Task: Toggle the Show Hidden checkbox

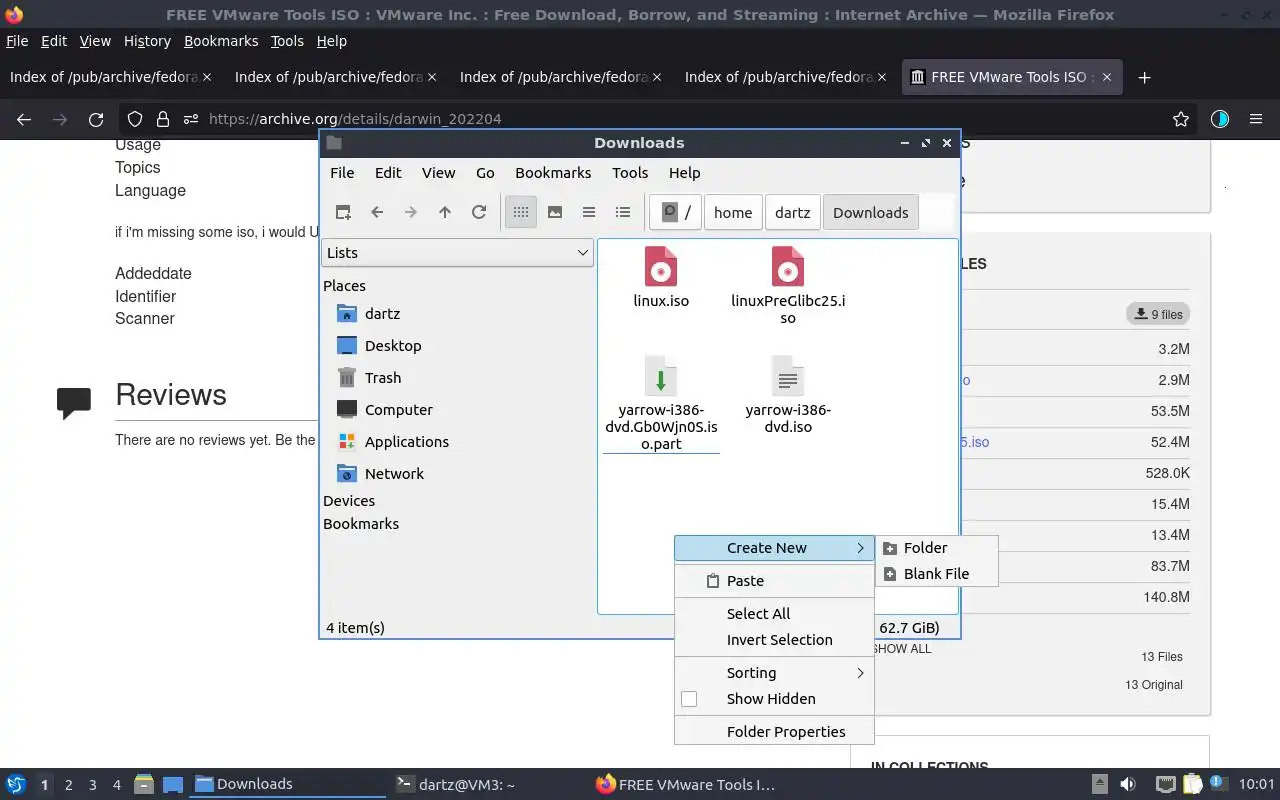Action: [x=689, y=699]
